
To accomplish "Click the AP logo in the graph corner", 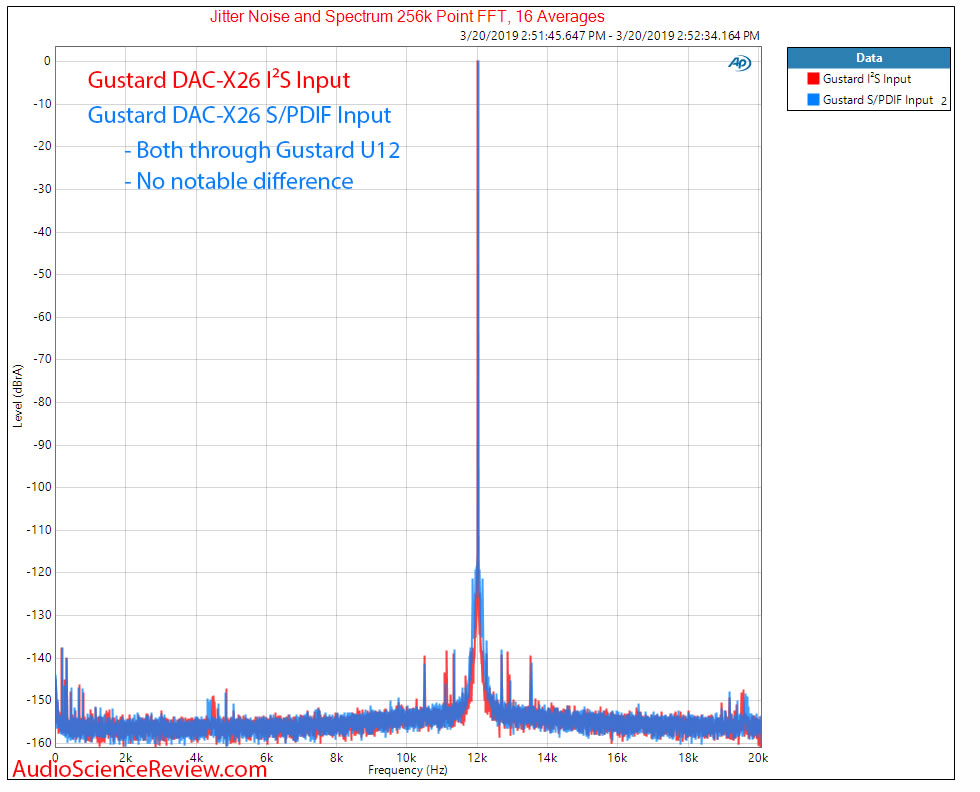I will tap(739, 63).
